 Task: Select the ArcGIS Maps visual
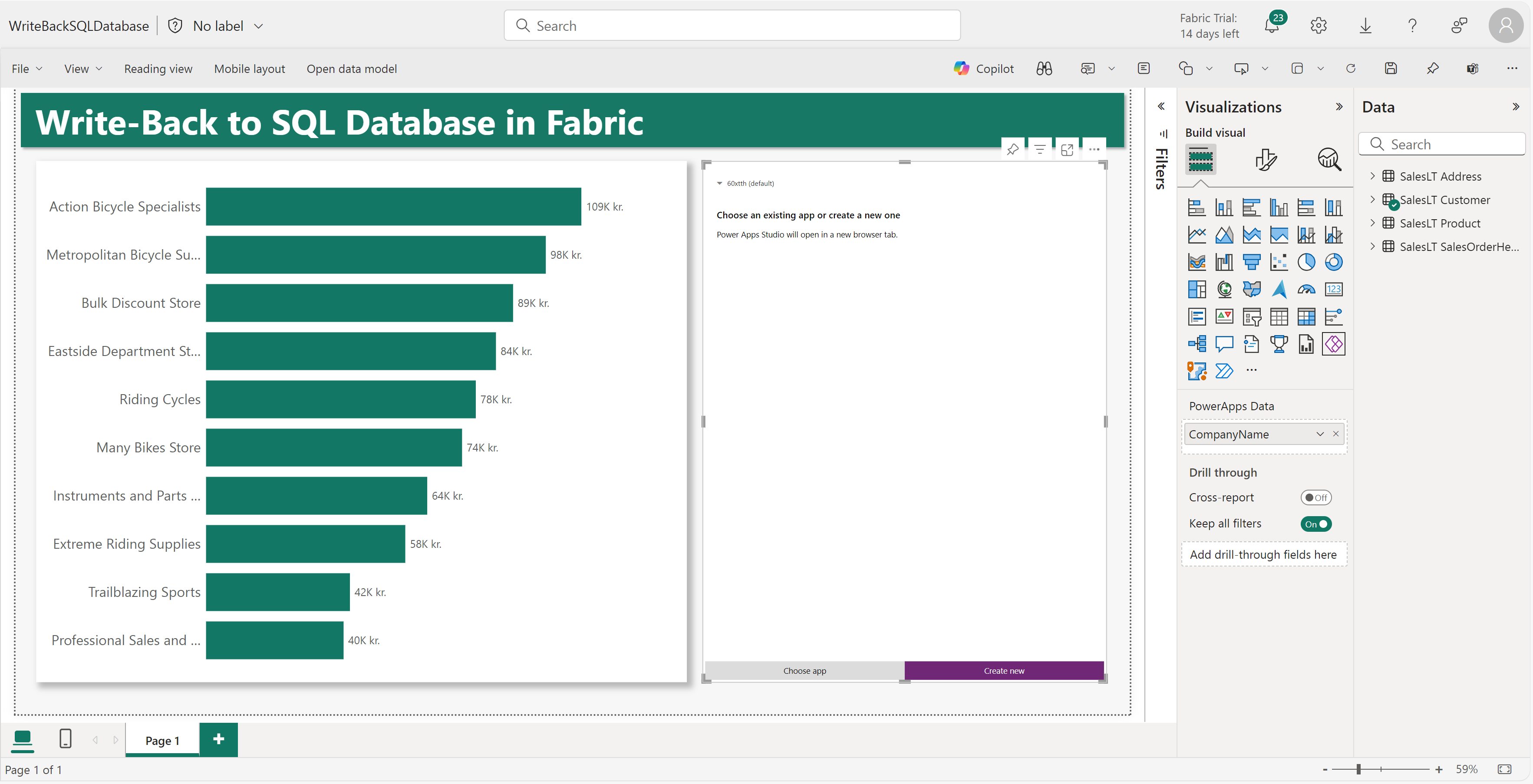(x=1197, y=371)
